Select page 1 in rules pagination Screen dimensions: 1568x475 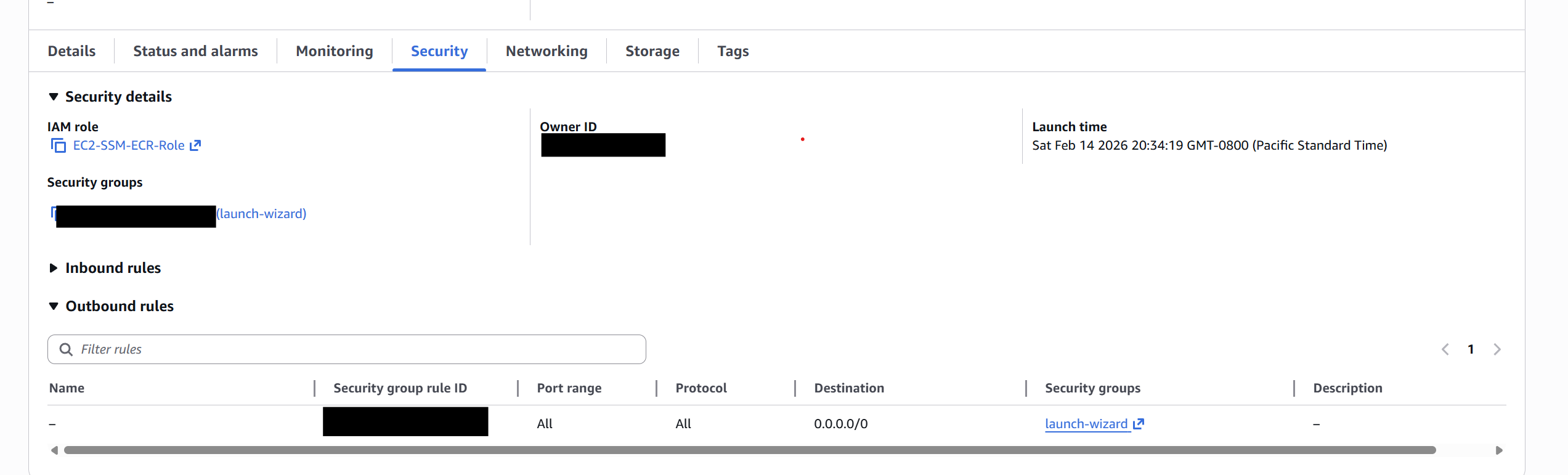pos(1471,349)
